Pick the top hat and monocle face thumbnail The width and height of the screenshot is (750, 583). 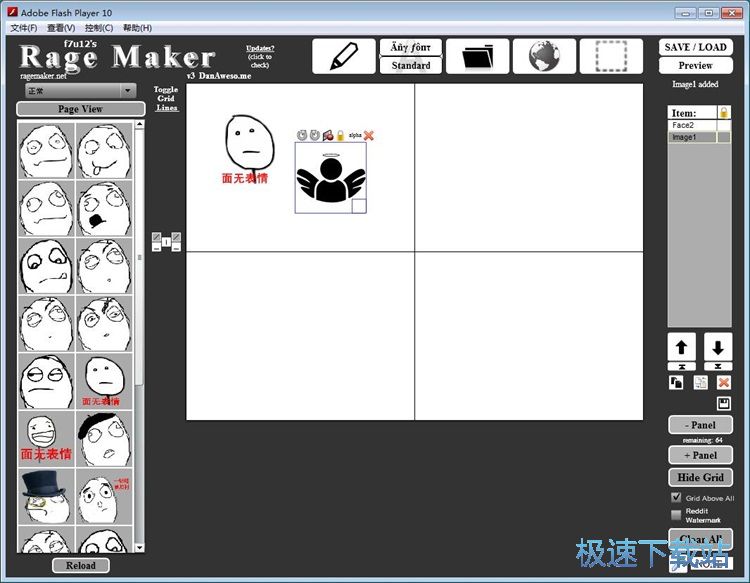coord(46,496)
